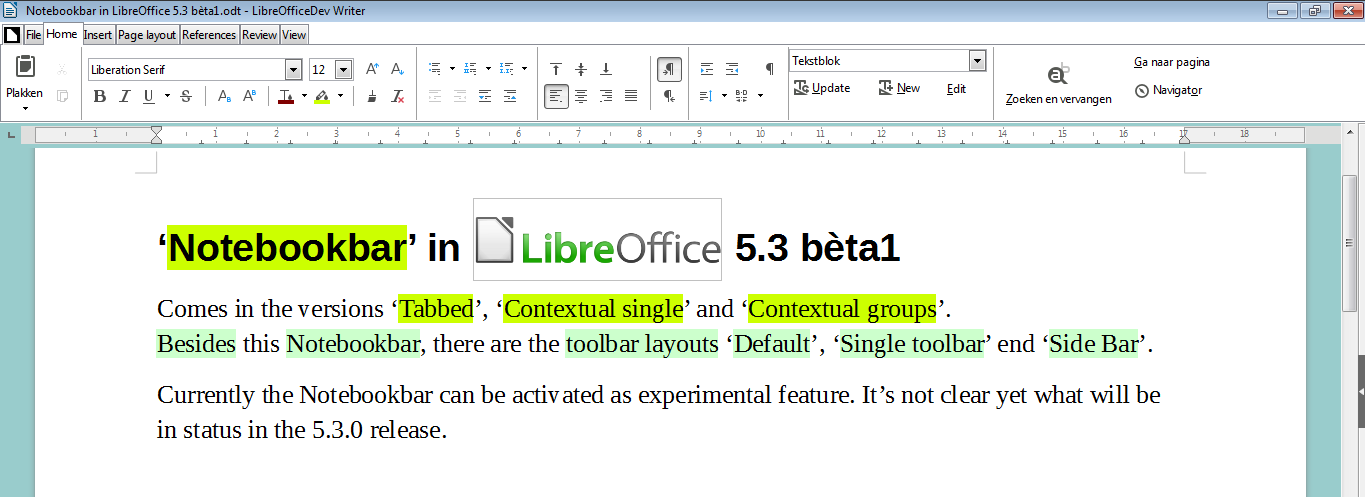Toggle Underline formatting
The image size is (1365, 497).
148,96
